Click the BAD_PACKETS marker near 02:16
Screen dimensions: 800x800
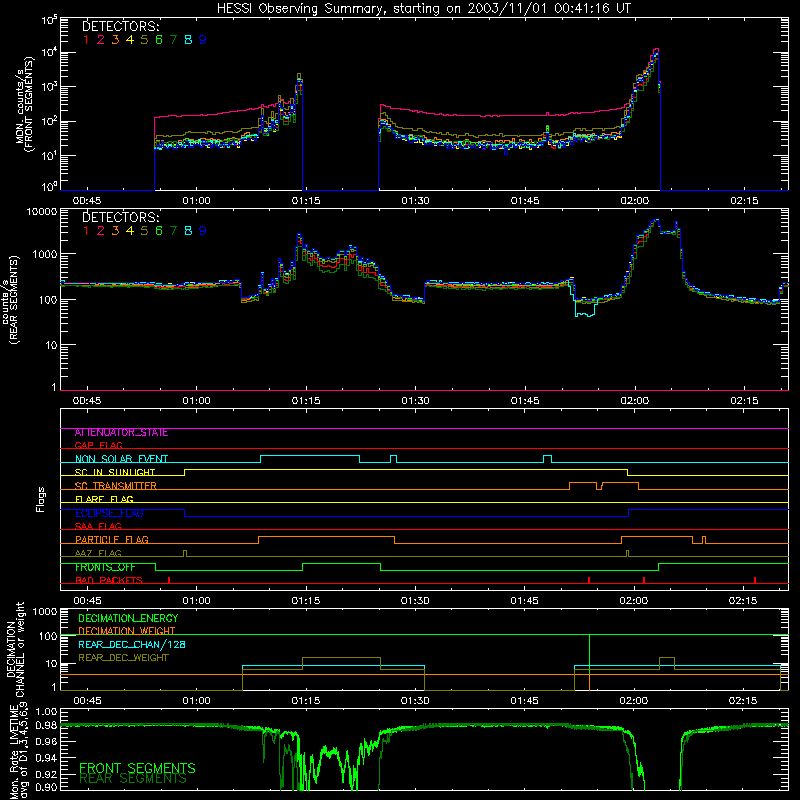(x=755, y=580)
